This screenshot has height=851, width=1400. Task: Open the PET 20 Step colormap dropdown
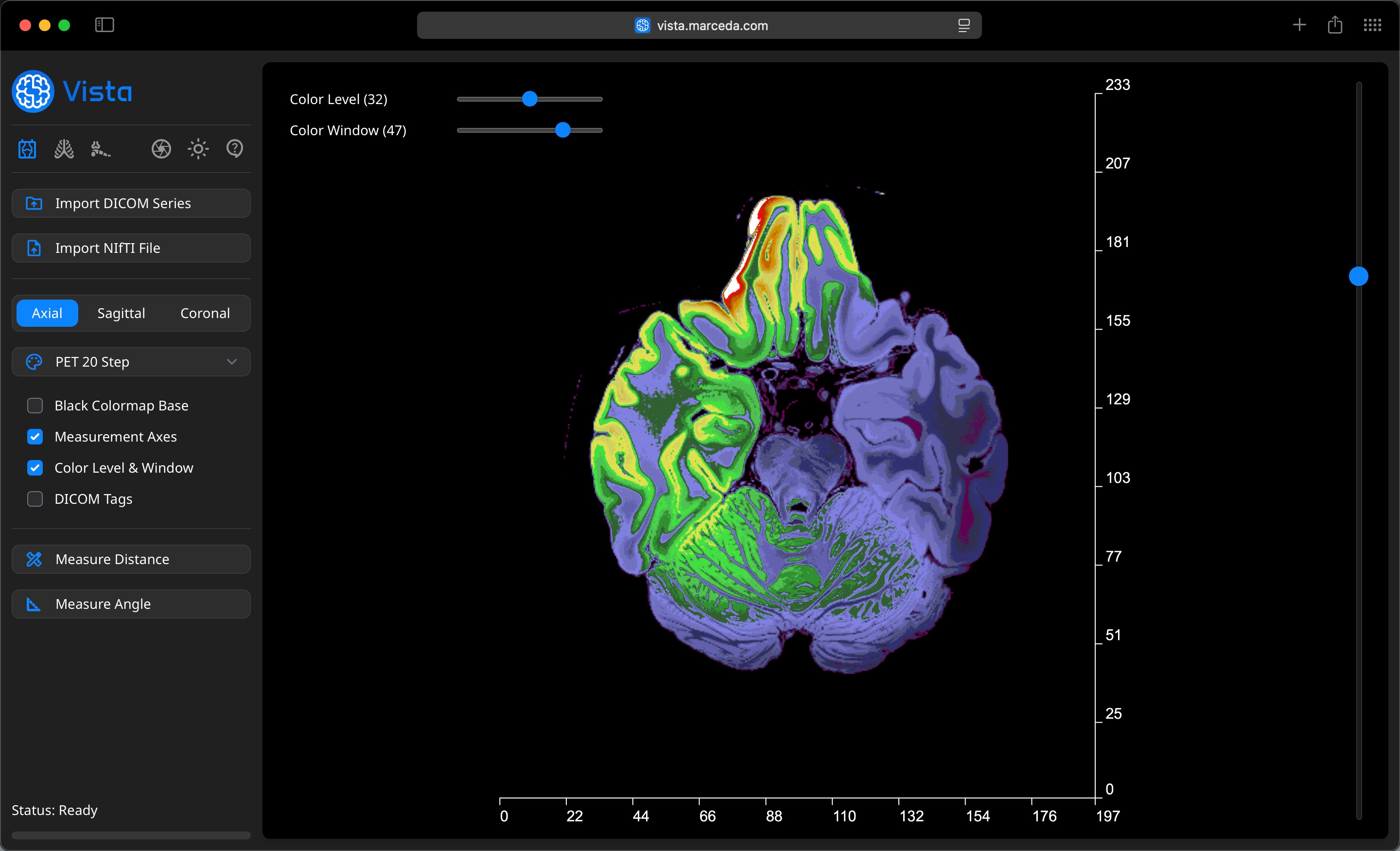click(x=131, y=361)
